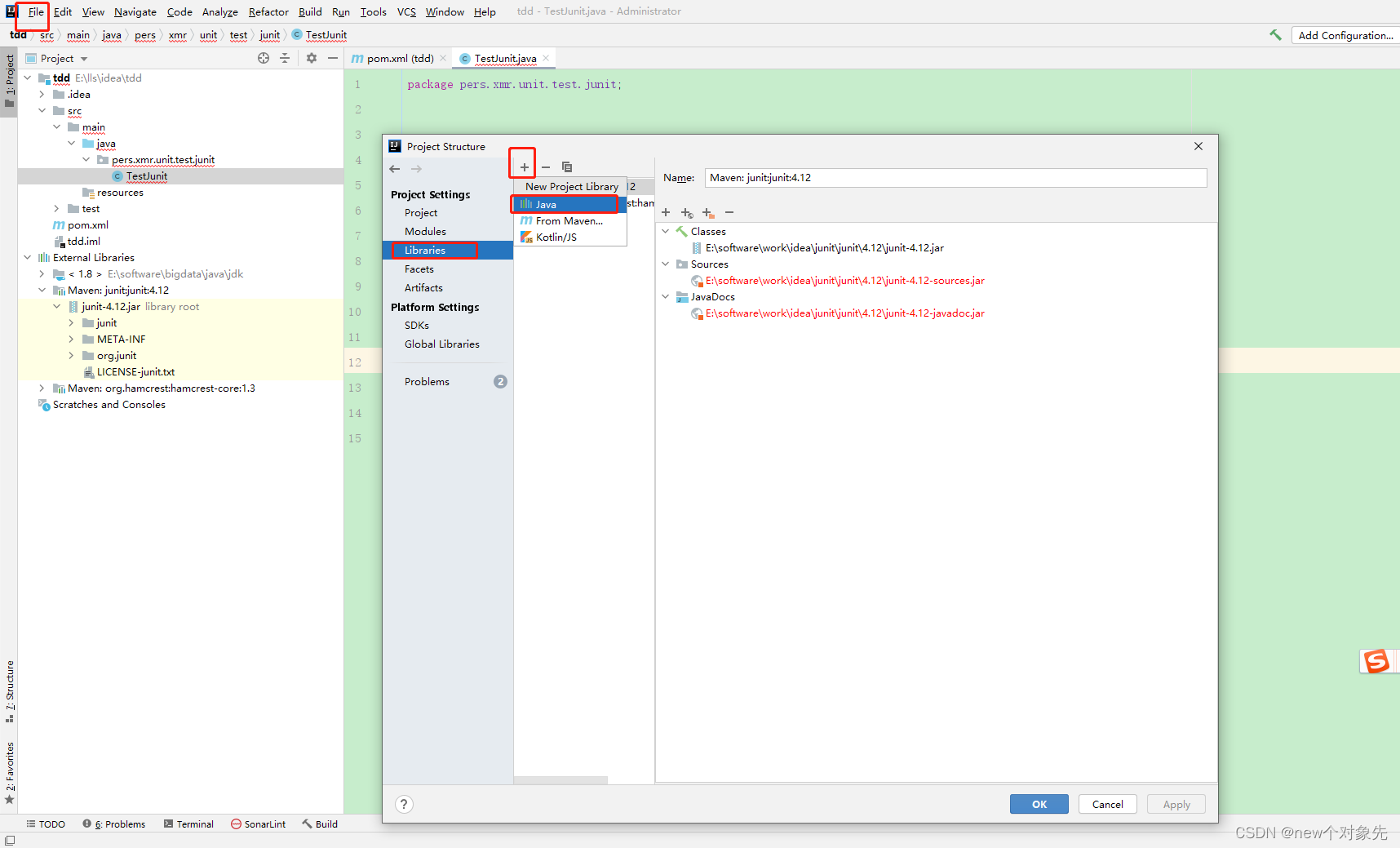Expand the hamcrest-core:1.3 Maven library node
1400x848 pixels.
(42, 388)
